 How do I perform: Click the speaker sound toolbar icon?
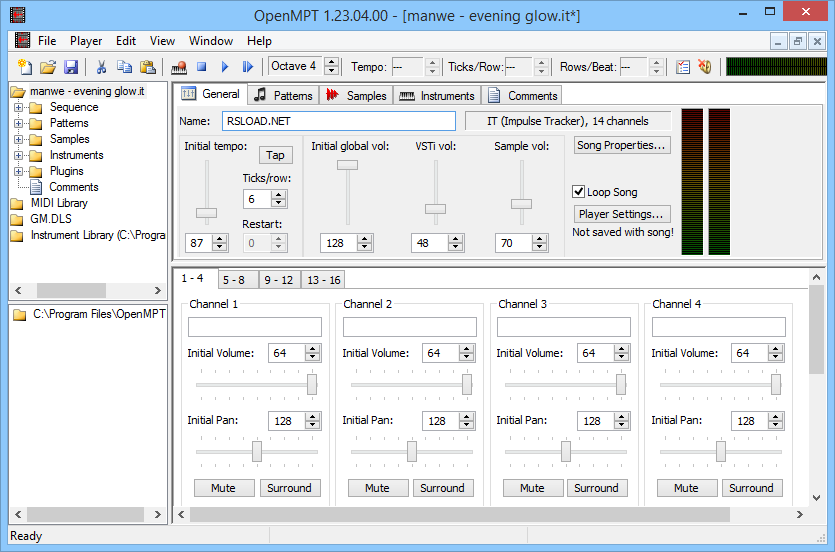[705, 67]
